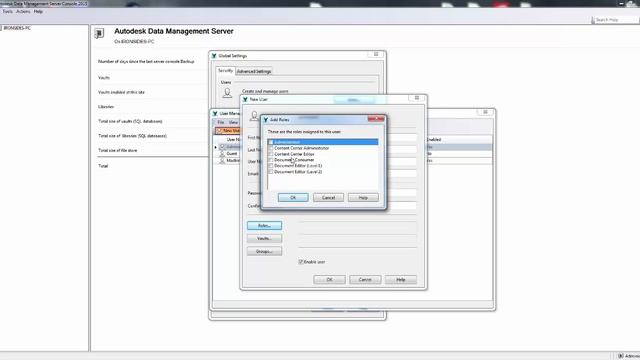Viewport: 640px width, 360px height.
Task: Open Help from Add Roles dialog
Action: (363, 198)
